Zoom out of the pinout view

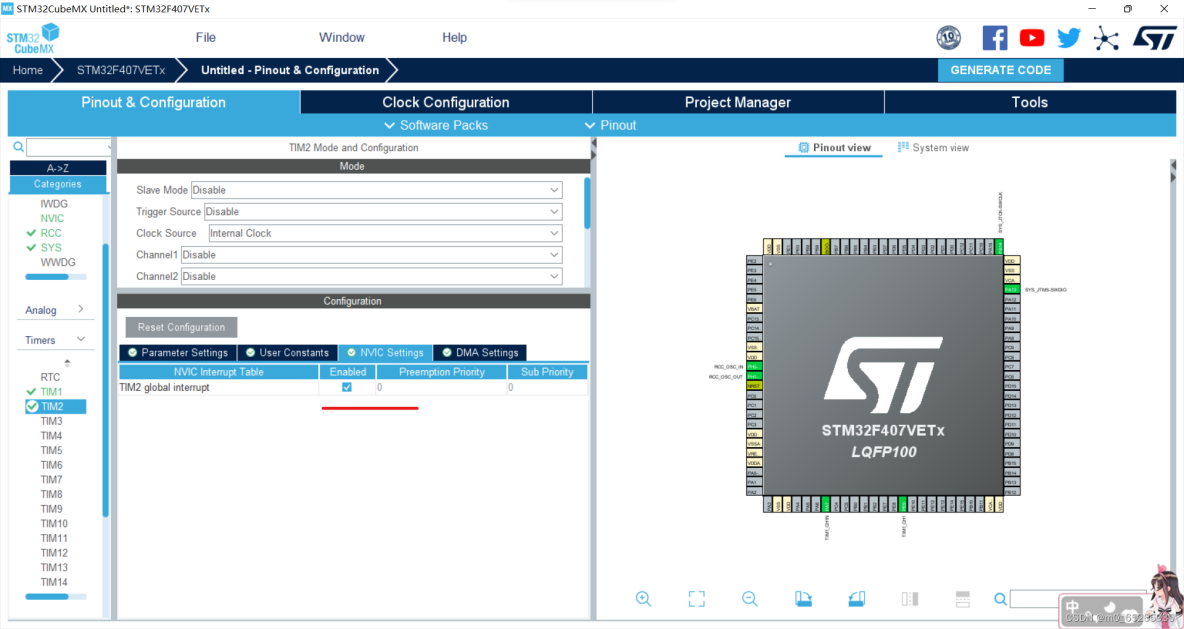tap(749, 598)
